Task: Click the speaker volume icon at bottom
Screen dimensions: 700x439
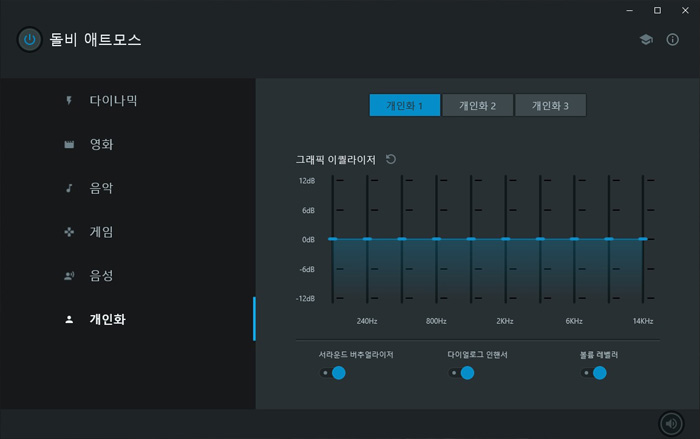Action: (671, 423)
